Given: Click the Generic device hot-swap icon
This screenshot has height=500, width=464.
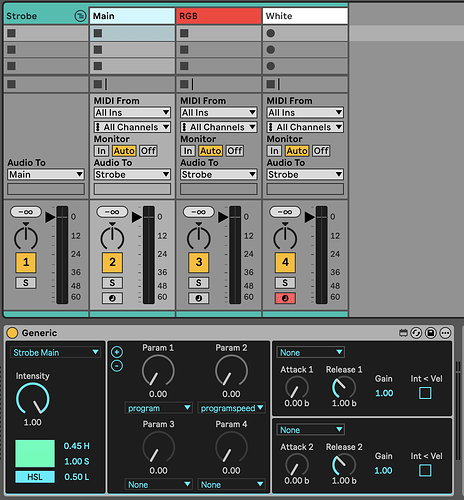Looking at the screenshot, I should click(x=416, y=333).
